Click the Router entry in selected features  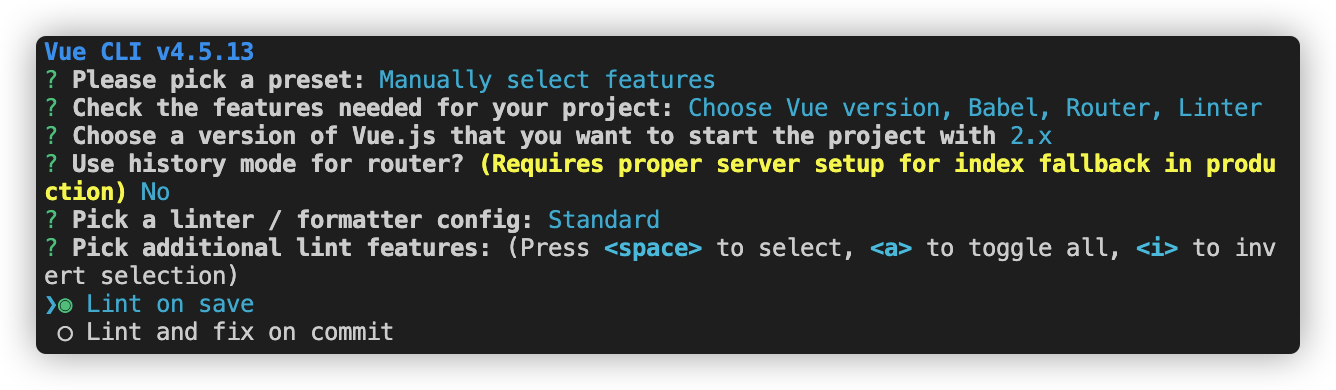(1107, 108)
